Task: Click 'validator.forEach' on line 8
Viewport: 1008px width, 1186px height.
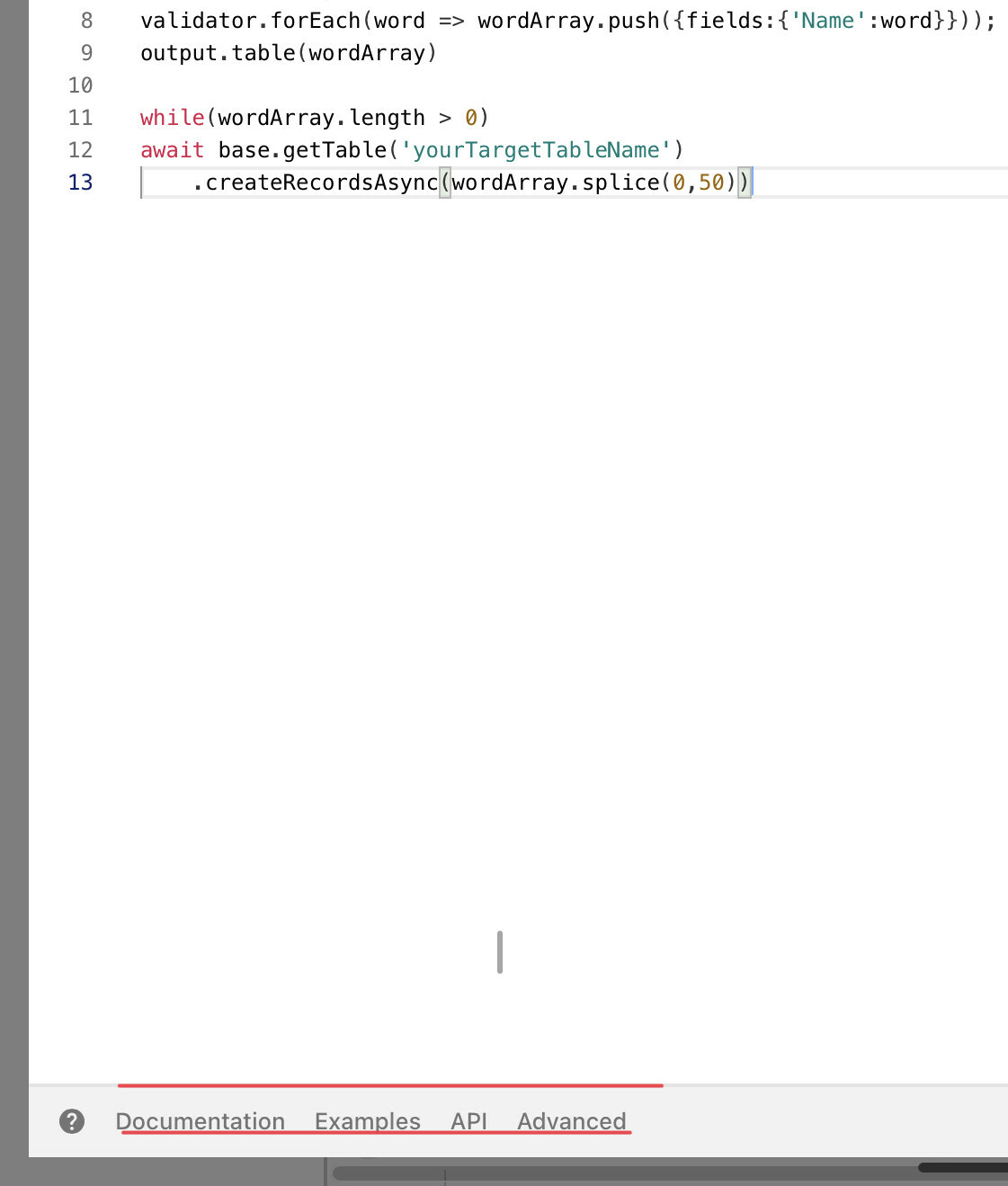Action: (250, 21)
